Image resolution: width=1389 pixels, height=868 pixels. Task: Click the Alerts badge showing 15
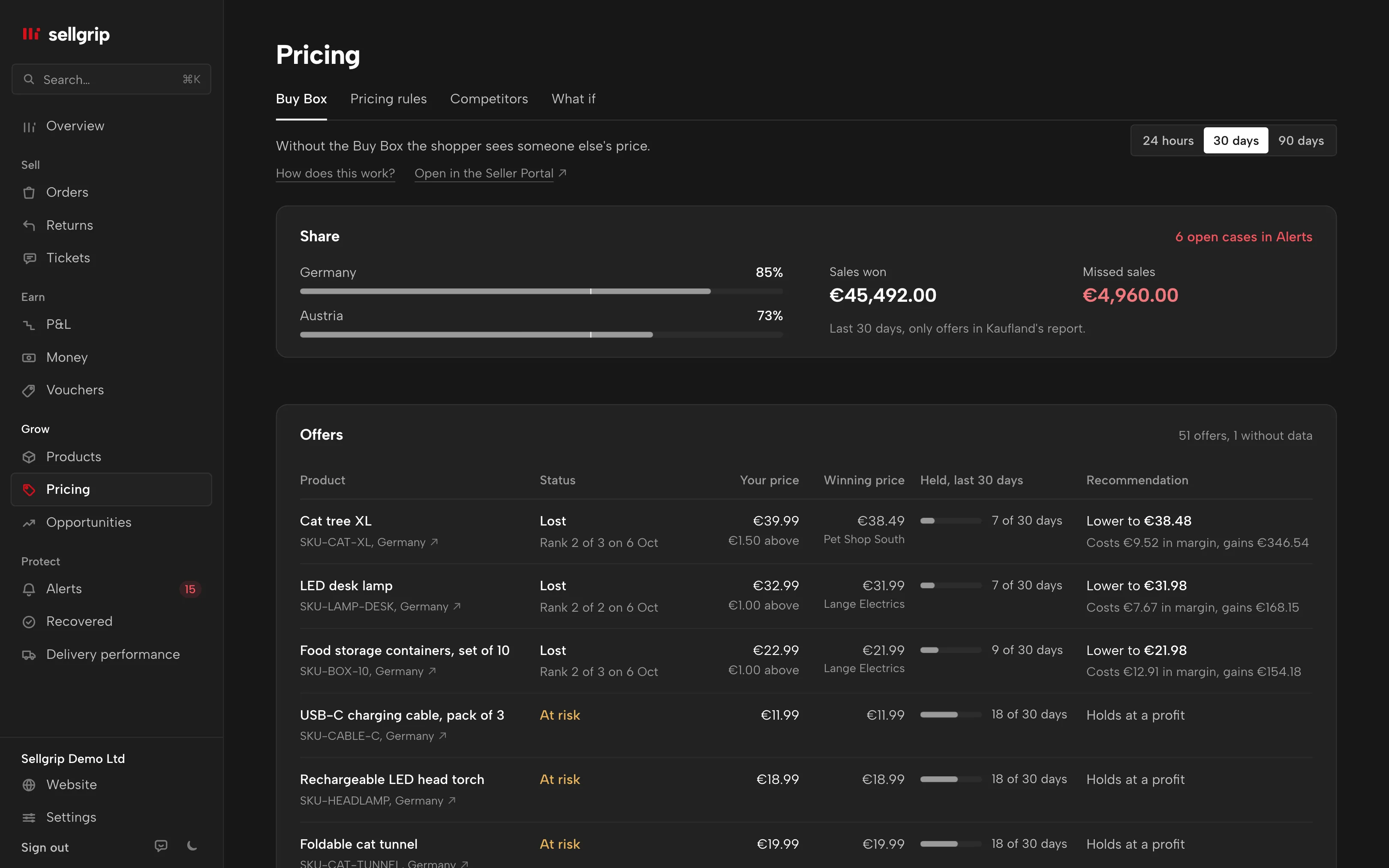190,589
